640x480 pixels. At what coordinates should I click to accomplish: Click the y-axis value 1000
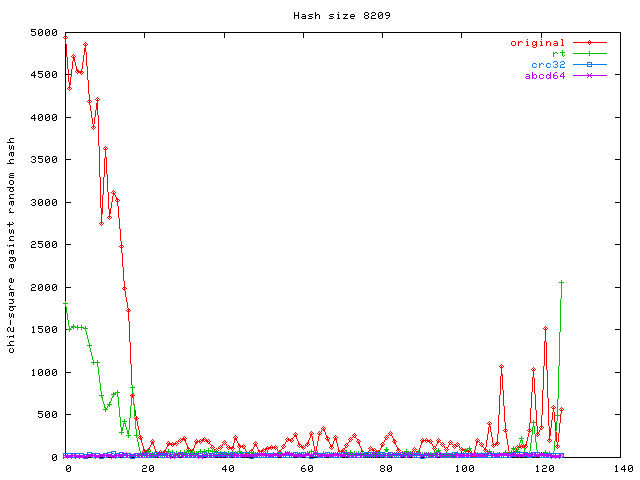coord(44,372)
